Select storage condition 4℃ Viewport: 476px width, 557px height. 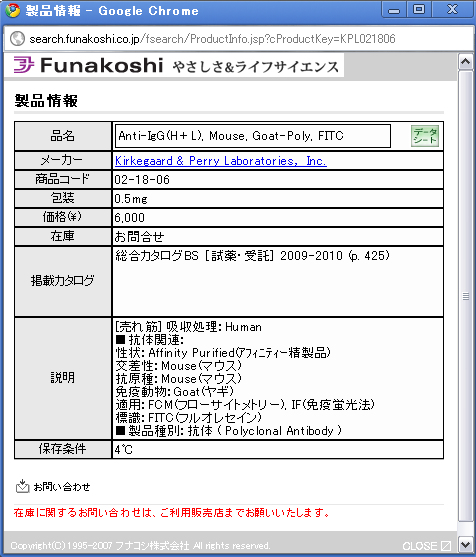[x=124, y=450]
